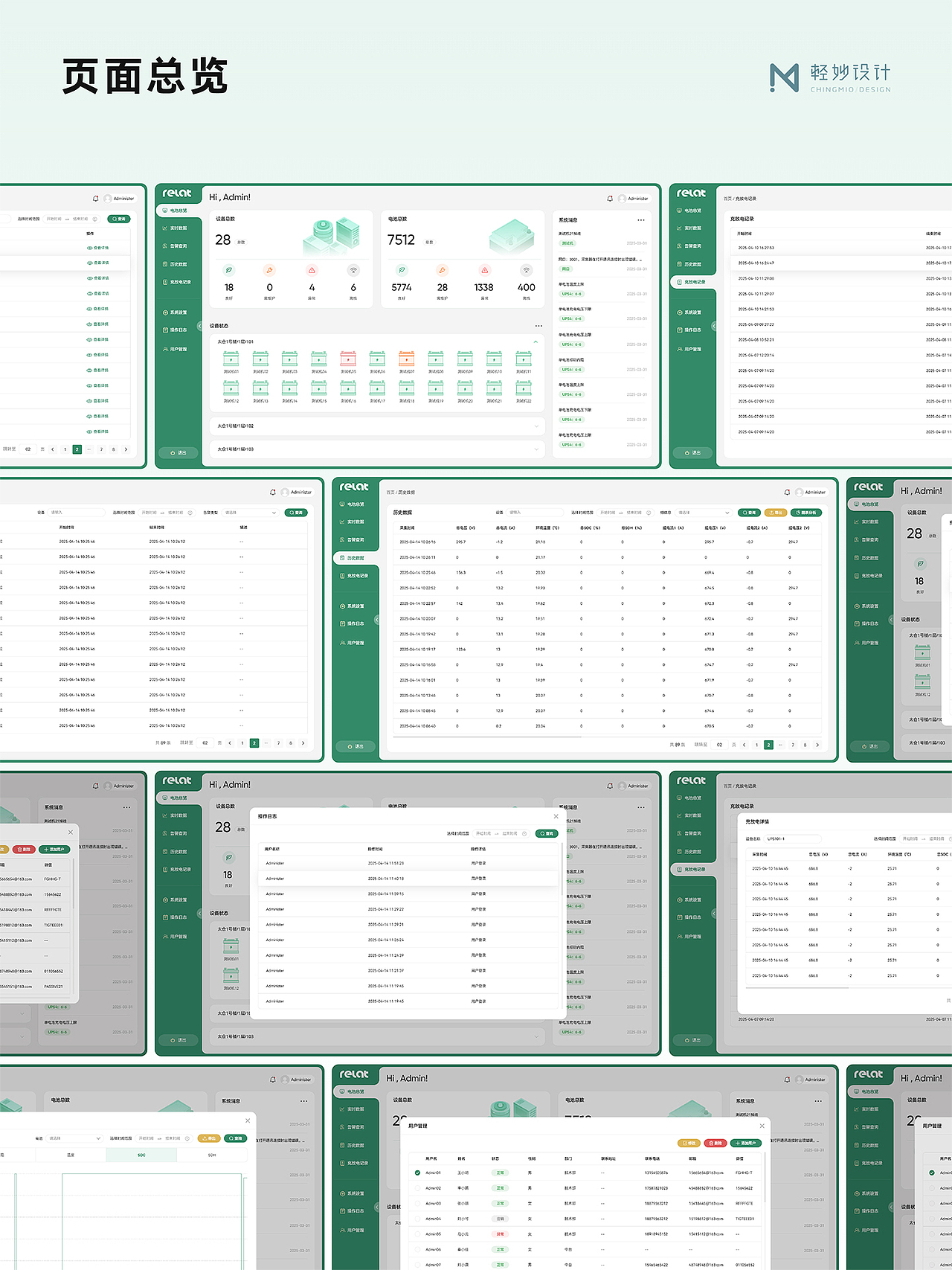
Task: Click the clock icon in 历史数据 date range
Action: click(x=649, y=513)
